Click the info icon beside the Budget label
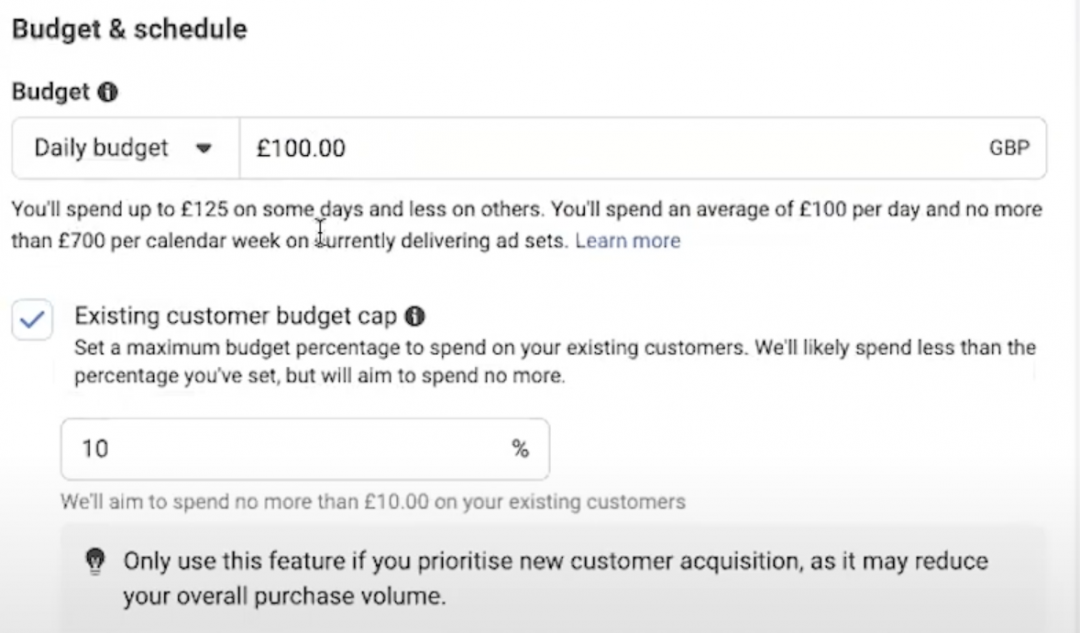1080x633 pixels. 107,92
